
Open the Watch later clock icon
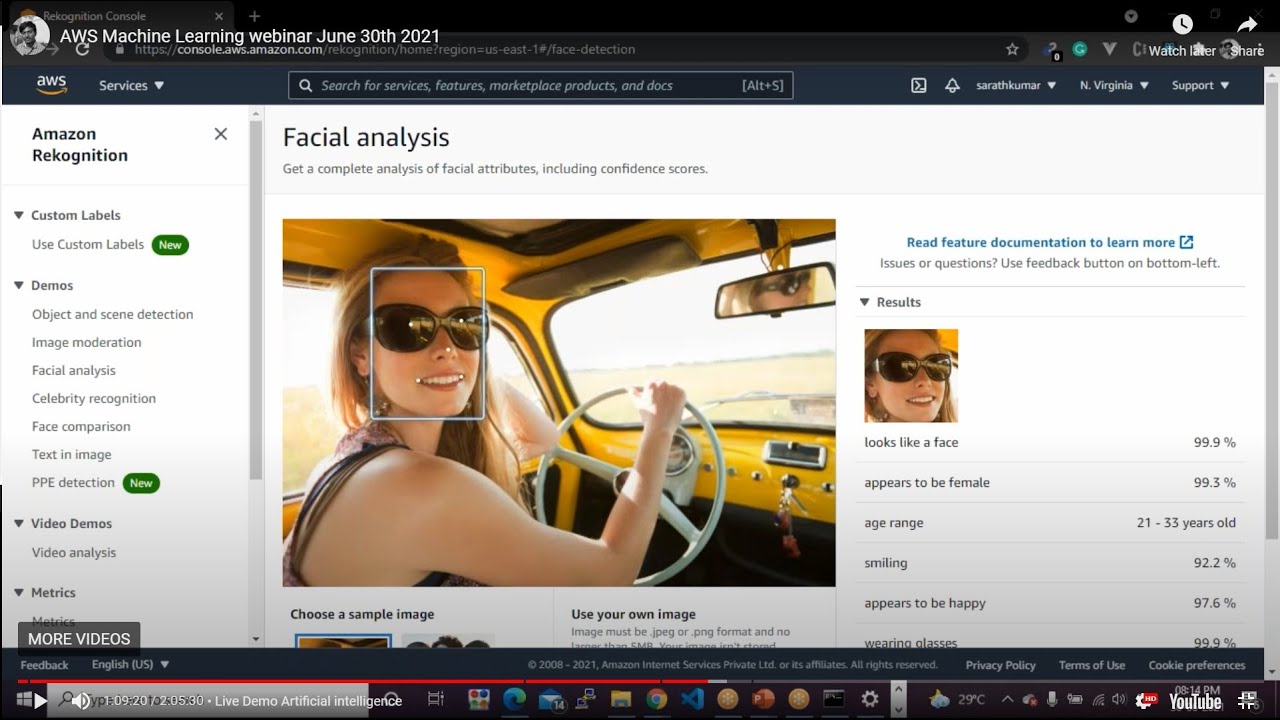pyautogui.click(x=1182, y=25)
